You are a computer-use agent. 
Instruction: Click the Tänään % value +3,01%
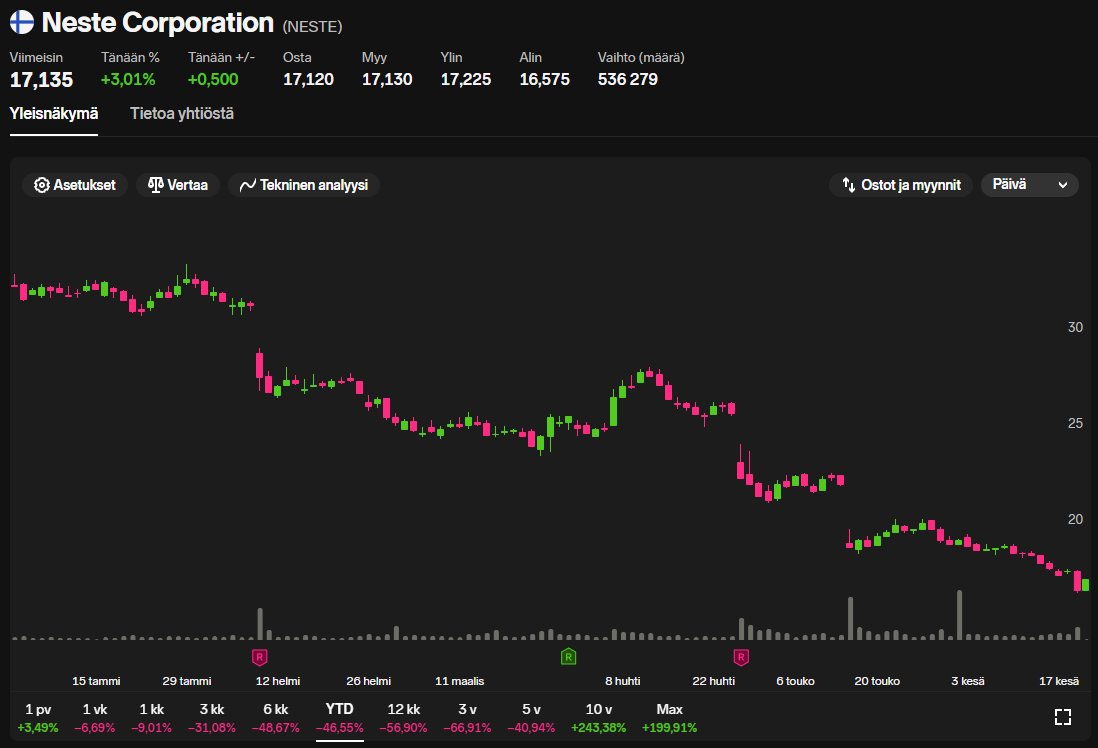(x=128, y=79)
